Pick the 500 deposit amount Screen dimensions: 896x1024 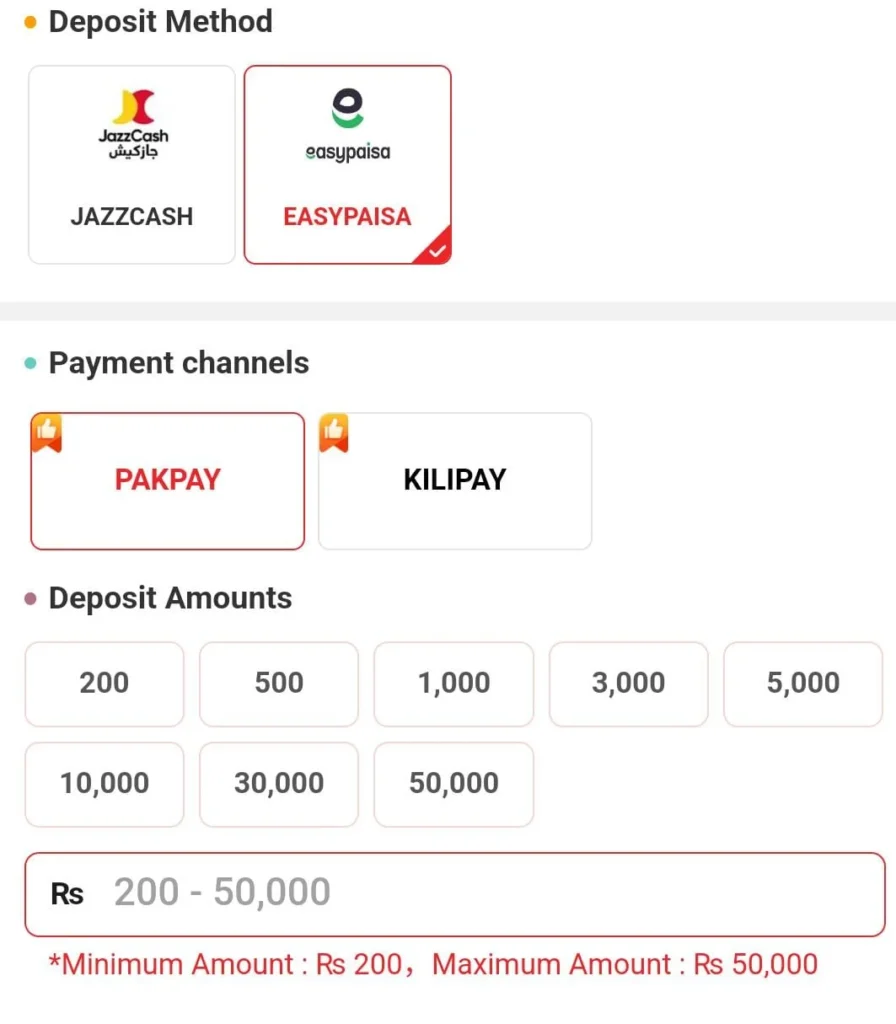[x=279, y=684]
